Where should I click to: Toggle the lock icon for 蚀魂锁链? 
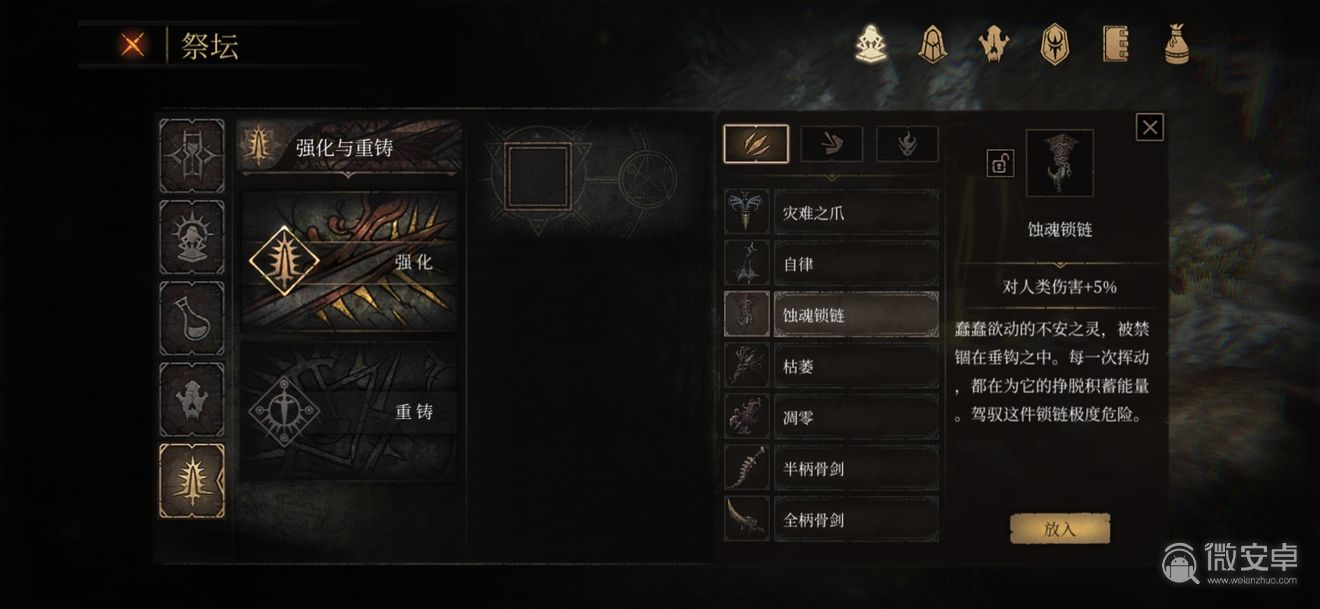(1000, 163)
